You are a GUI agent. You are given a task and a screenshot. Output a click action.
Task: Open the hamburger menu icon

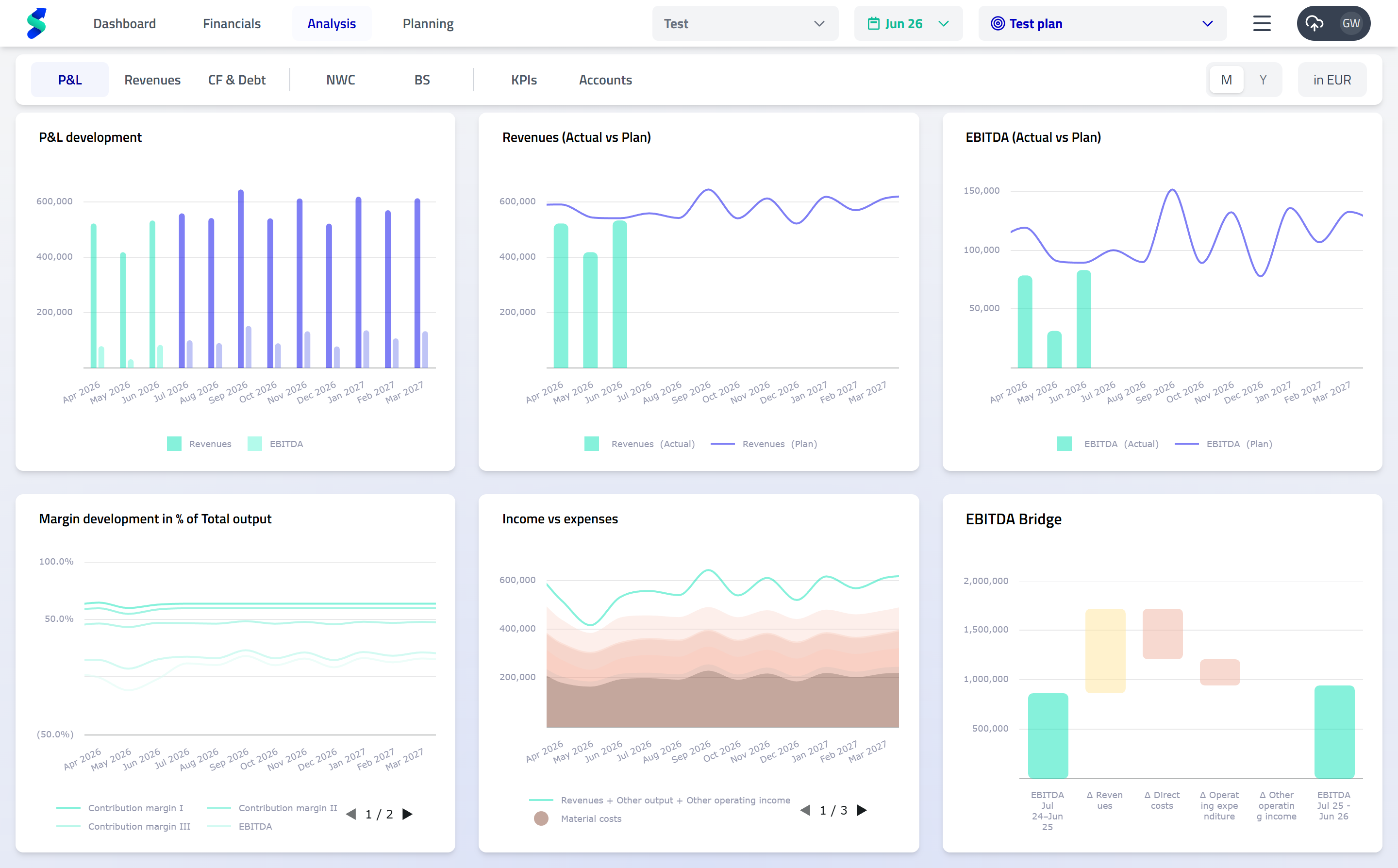pyautogui.click(x=1262, y=23)
